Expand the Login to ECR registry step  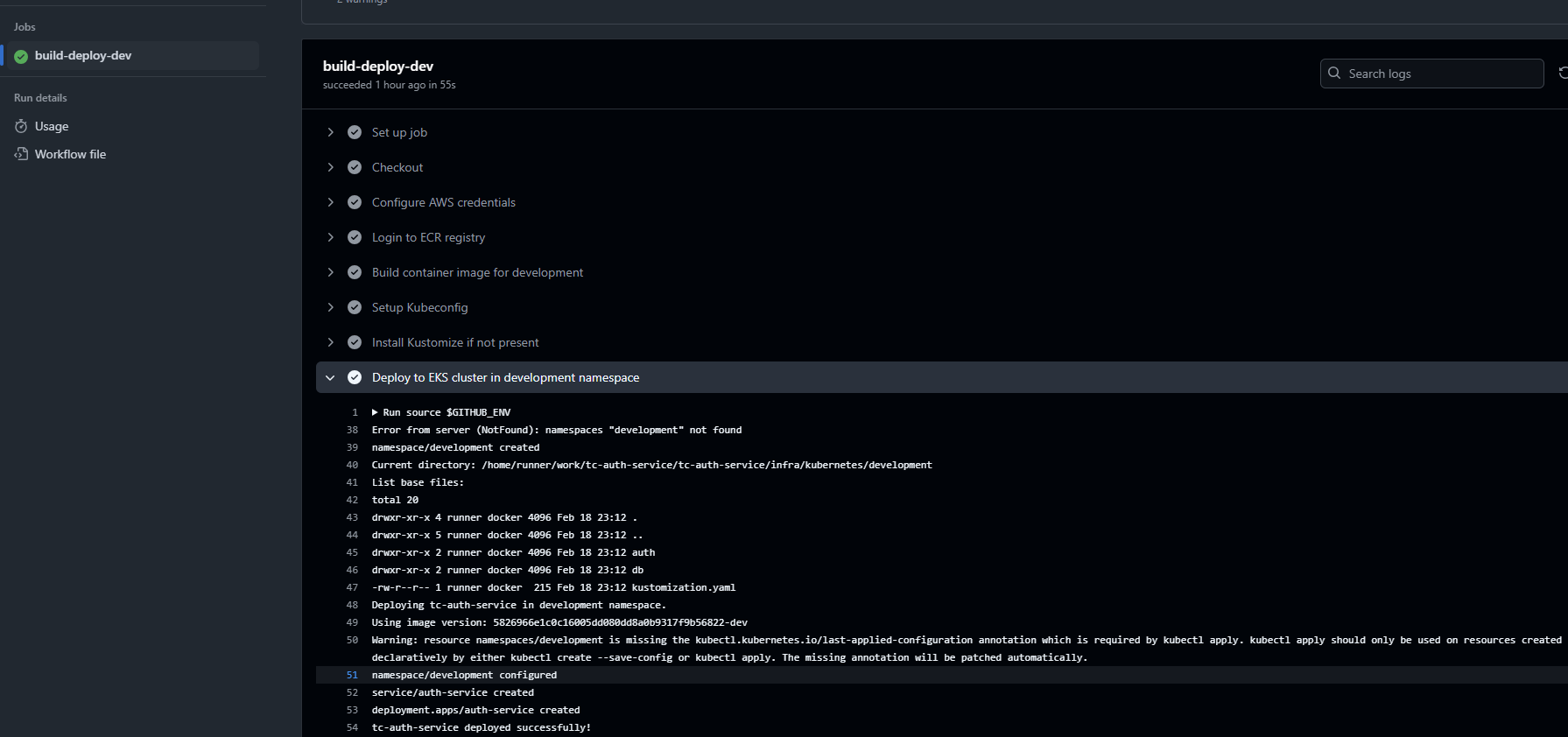pos(330,237)
